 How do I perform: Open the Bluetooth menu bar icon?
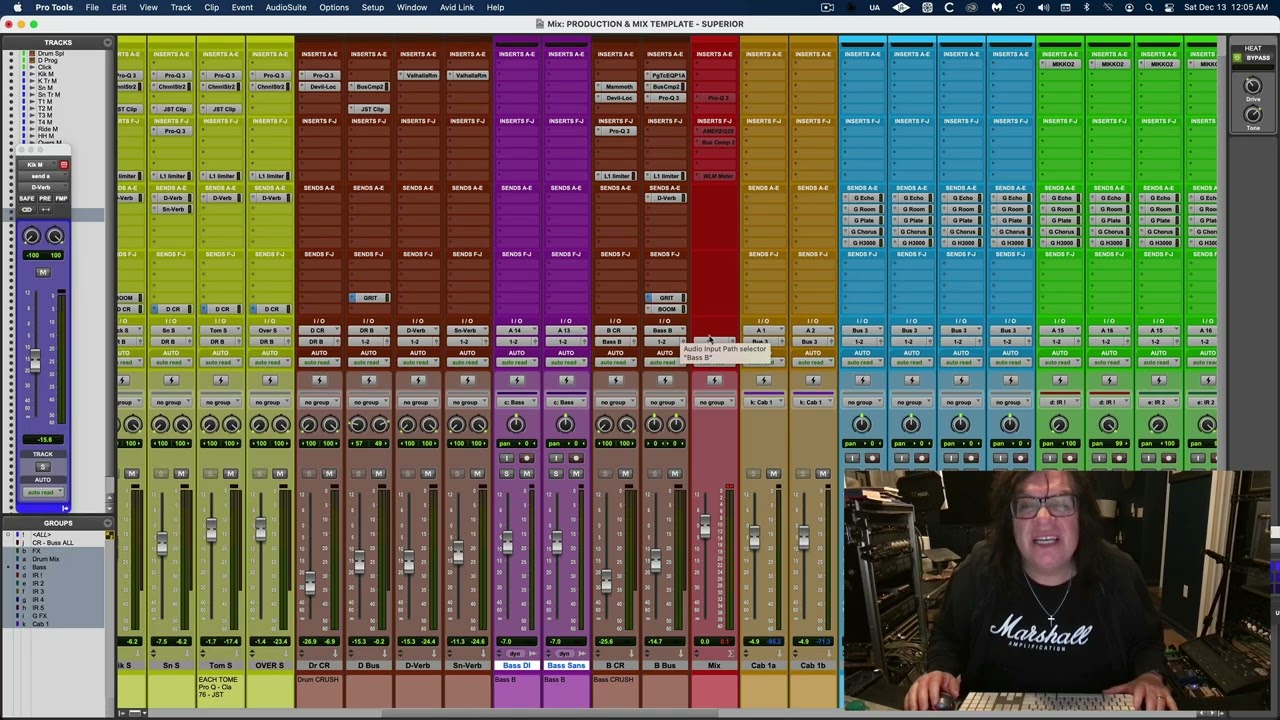pos(1087,7)
